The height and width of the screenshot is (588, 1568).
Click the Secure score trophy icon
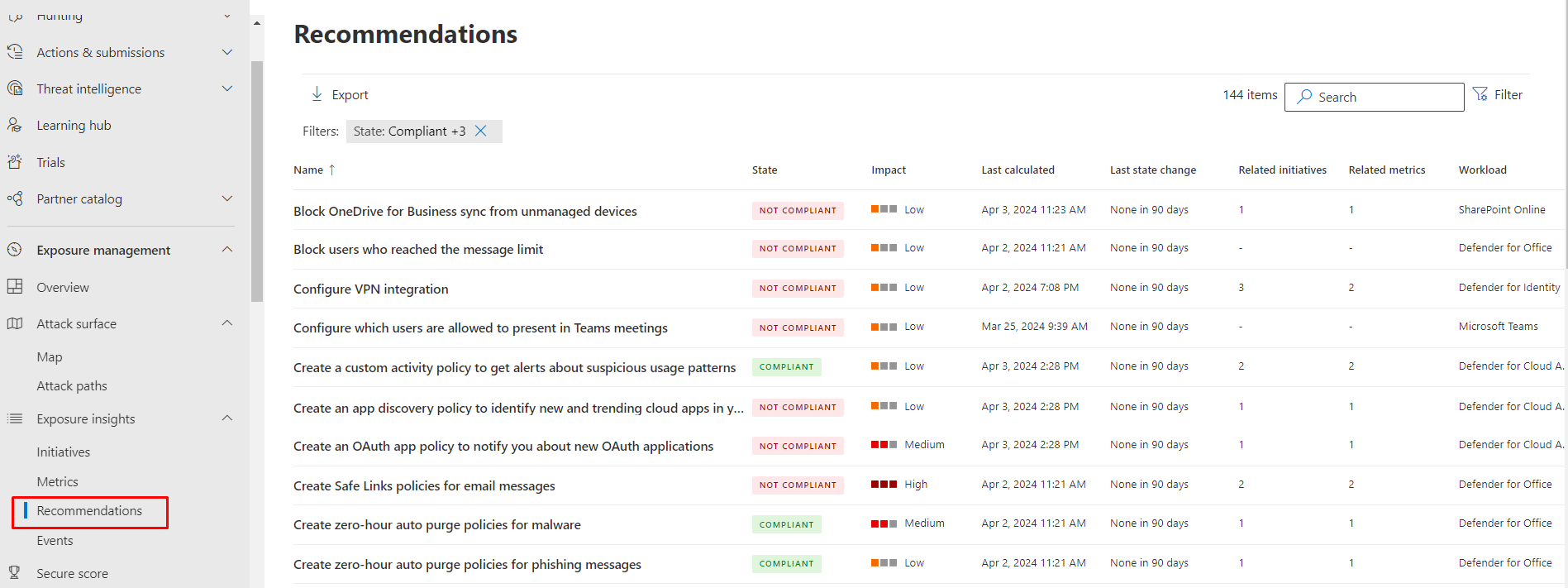pos(15,572)
